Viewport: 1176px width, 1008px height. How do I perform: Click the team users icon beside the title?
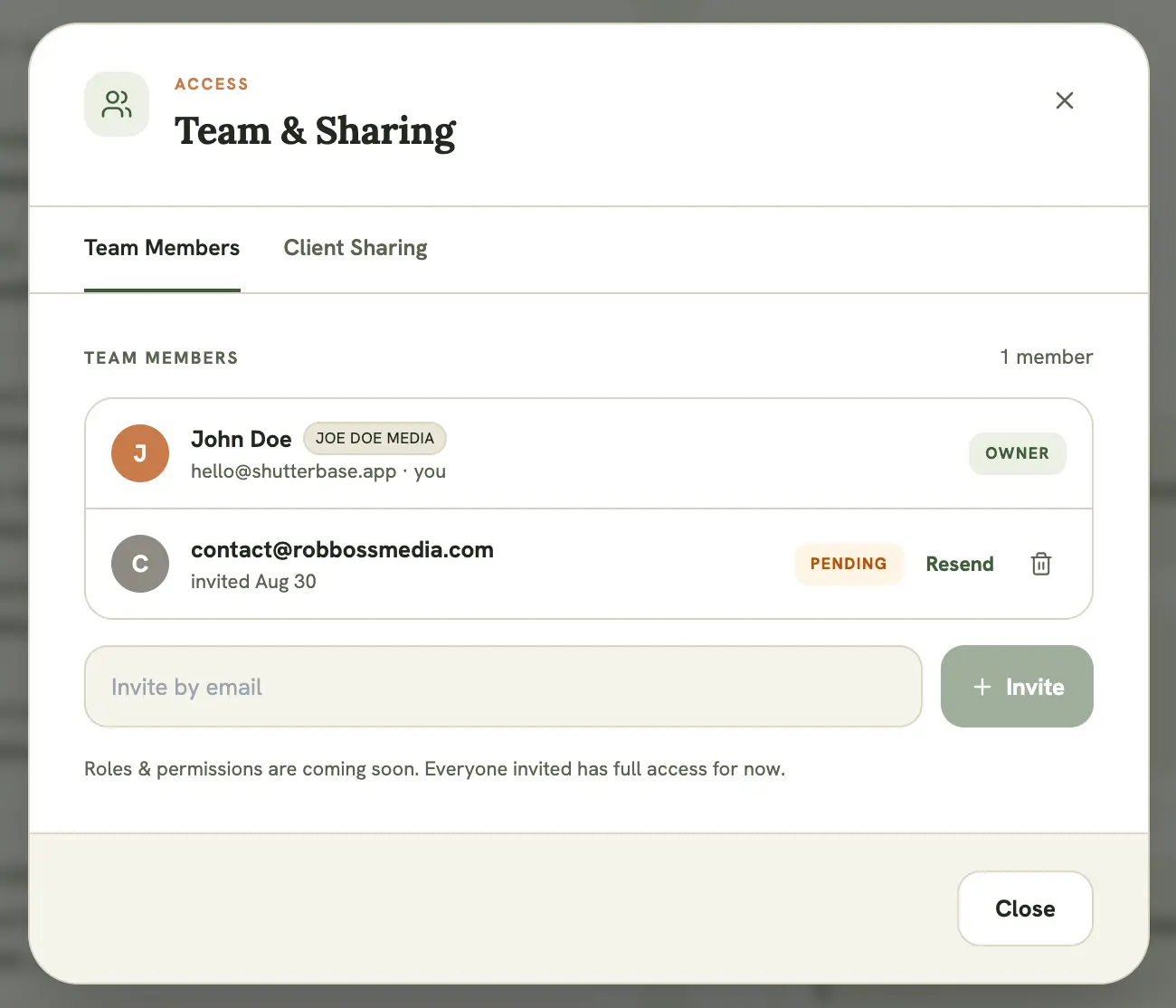pos(117,104)
